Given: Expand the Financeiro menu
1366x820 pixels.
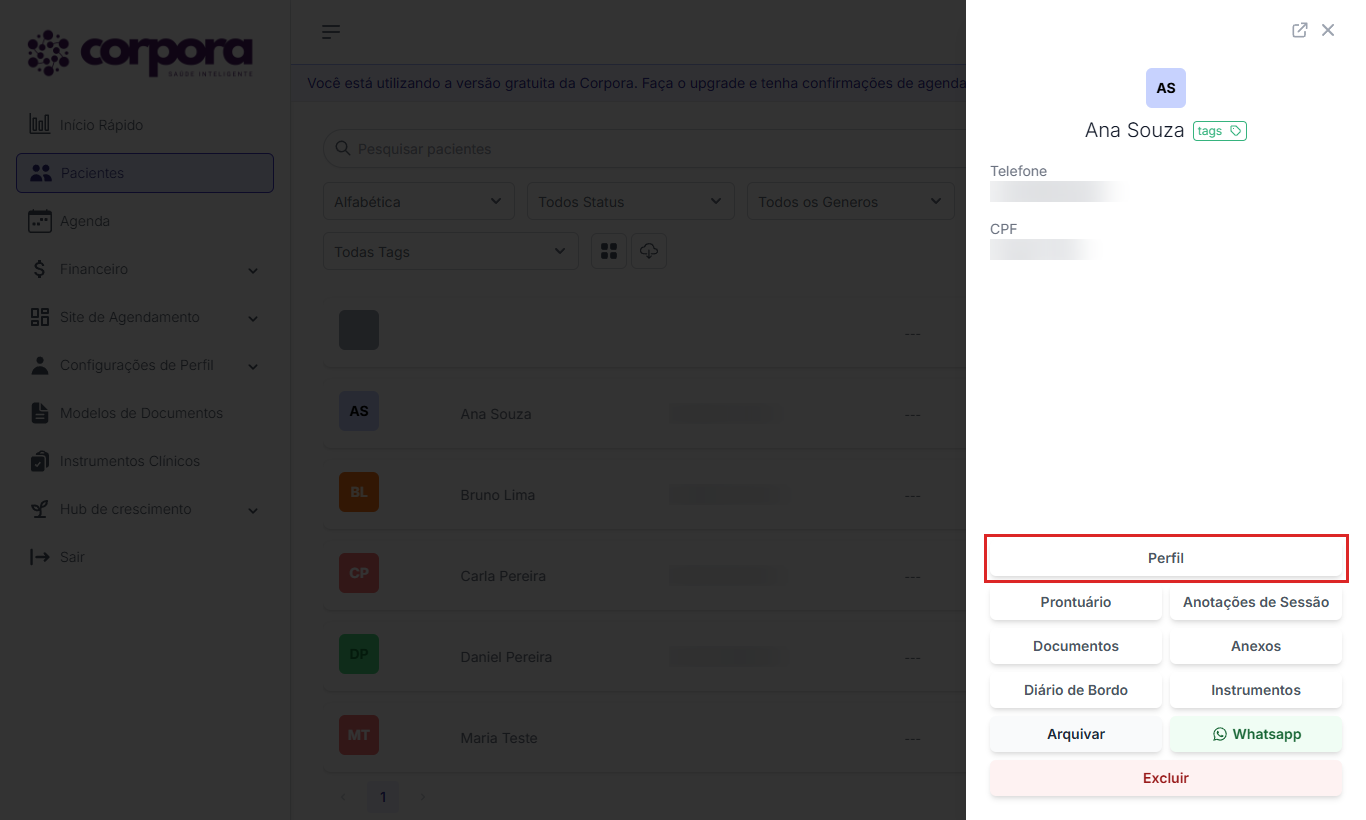Looking at the screenshot, I should coord(145,269).
